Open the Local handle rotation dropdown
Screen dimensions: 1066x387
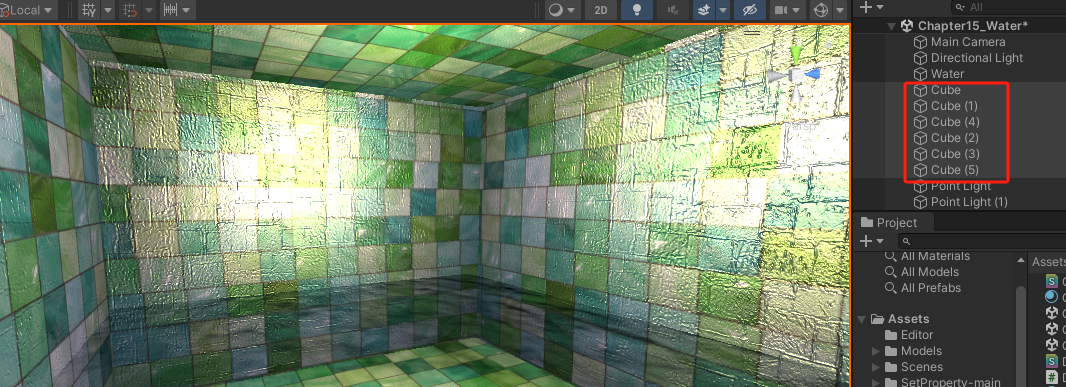pos(29,10)
